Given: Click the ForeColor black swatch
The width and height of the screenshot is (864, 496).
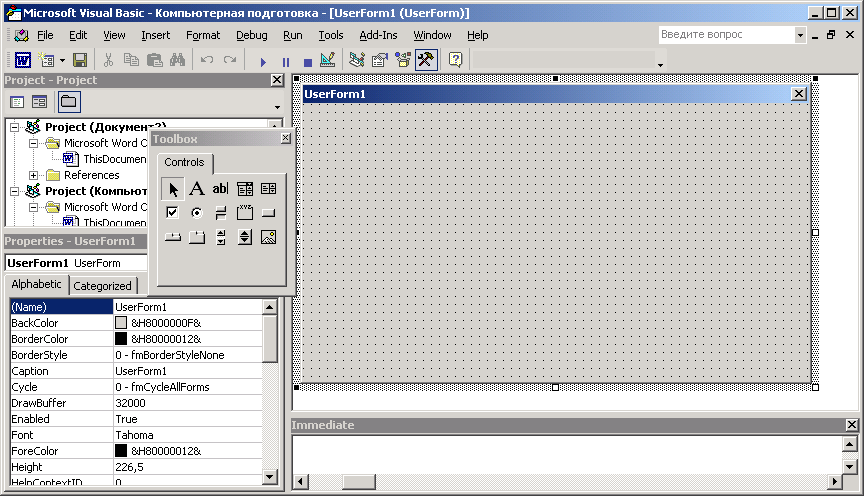Looking at the screenshot, I should (x=121, y=451).
